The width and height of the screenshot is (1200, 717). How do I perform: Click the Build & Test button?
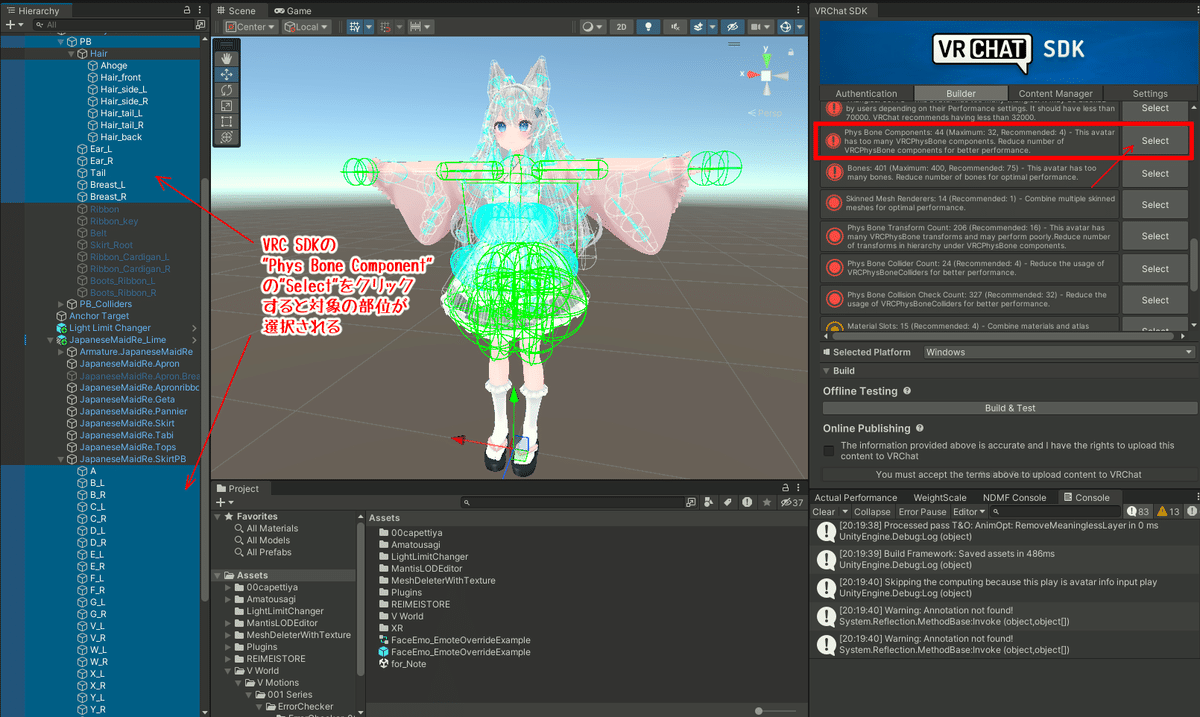click(x=1009, y=408)
